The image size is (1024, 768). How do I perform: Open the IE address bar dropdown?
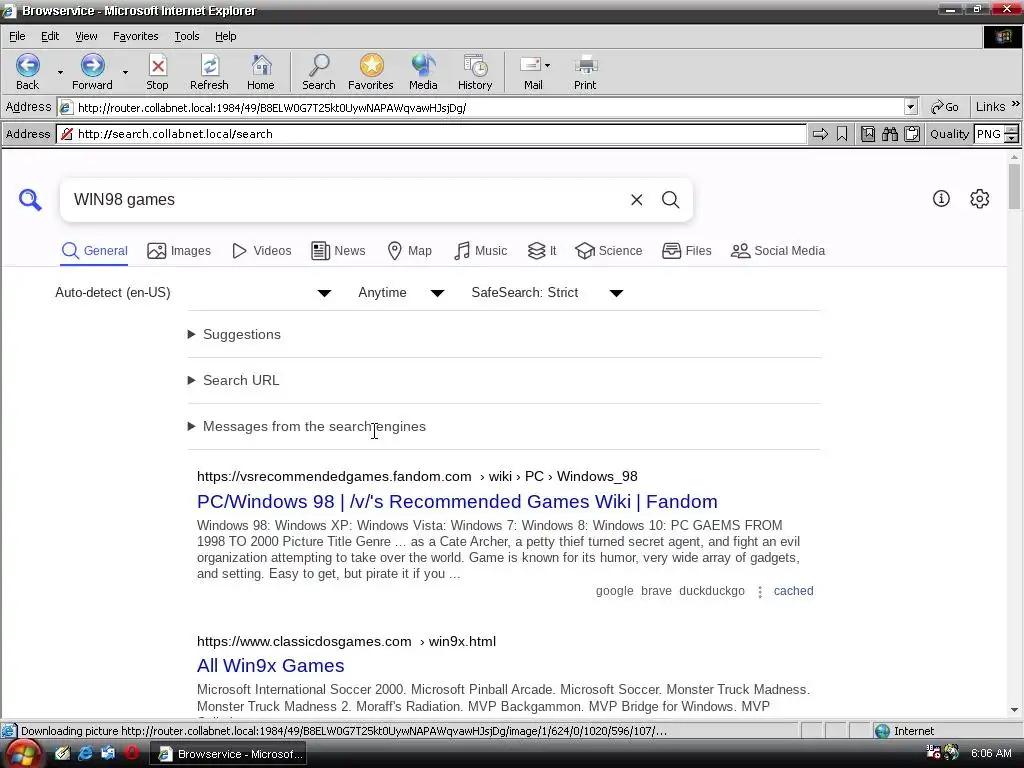pos(911,107)
